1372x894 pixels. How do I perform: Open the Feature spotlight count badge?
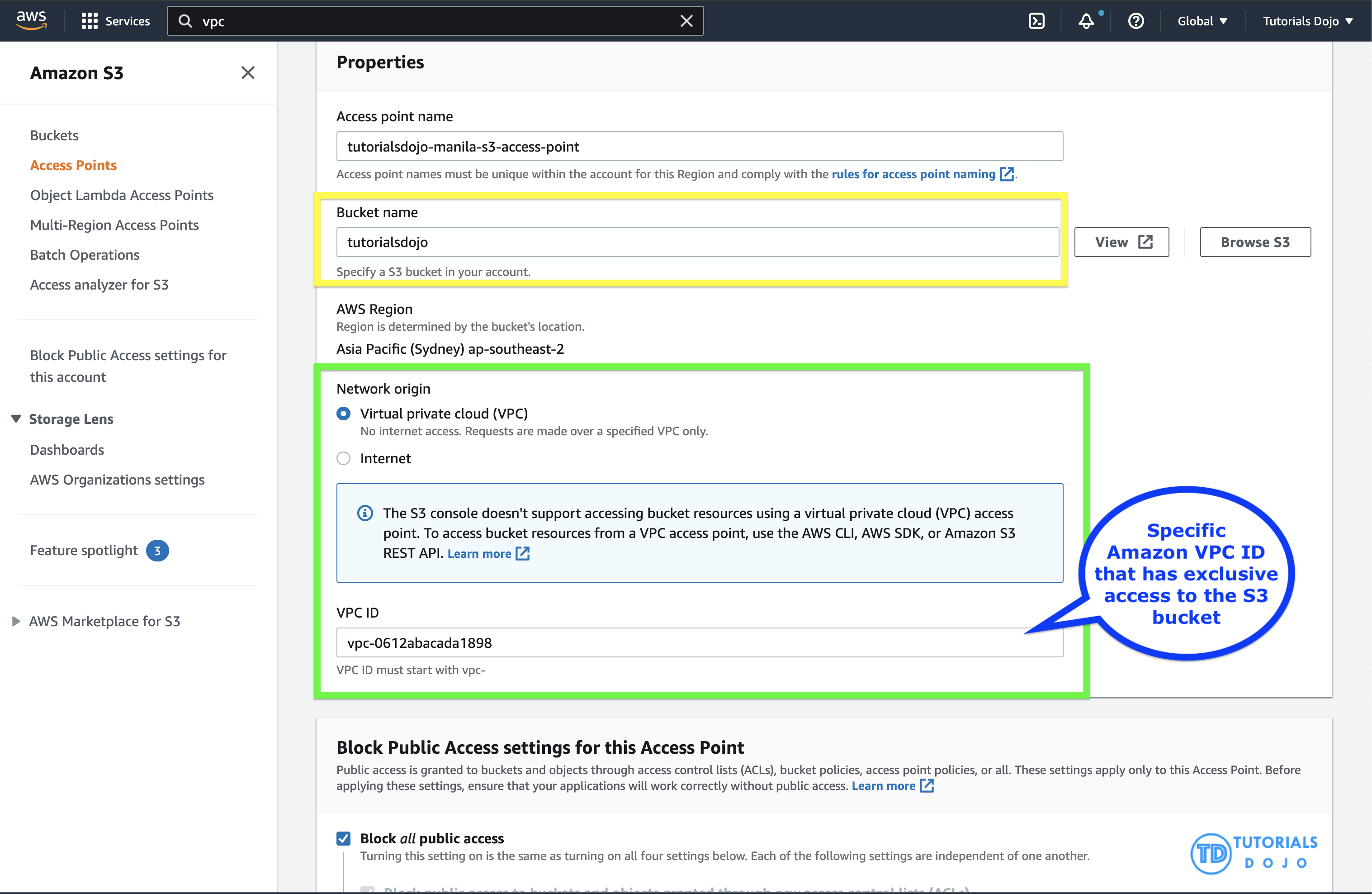tap(157, 550)
